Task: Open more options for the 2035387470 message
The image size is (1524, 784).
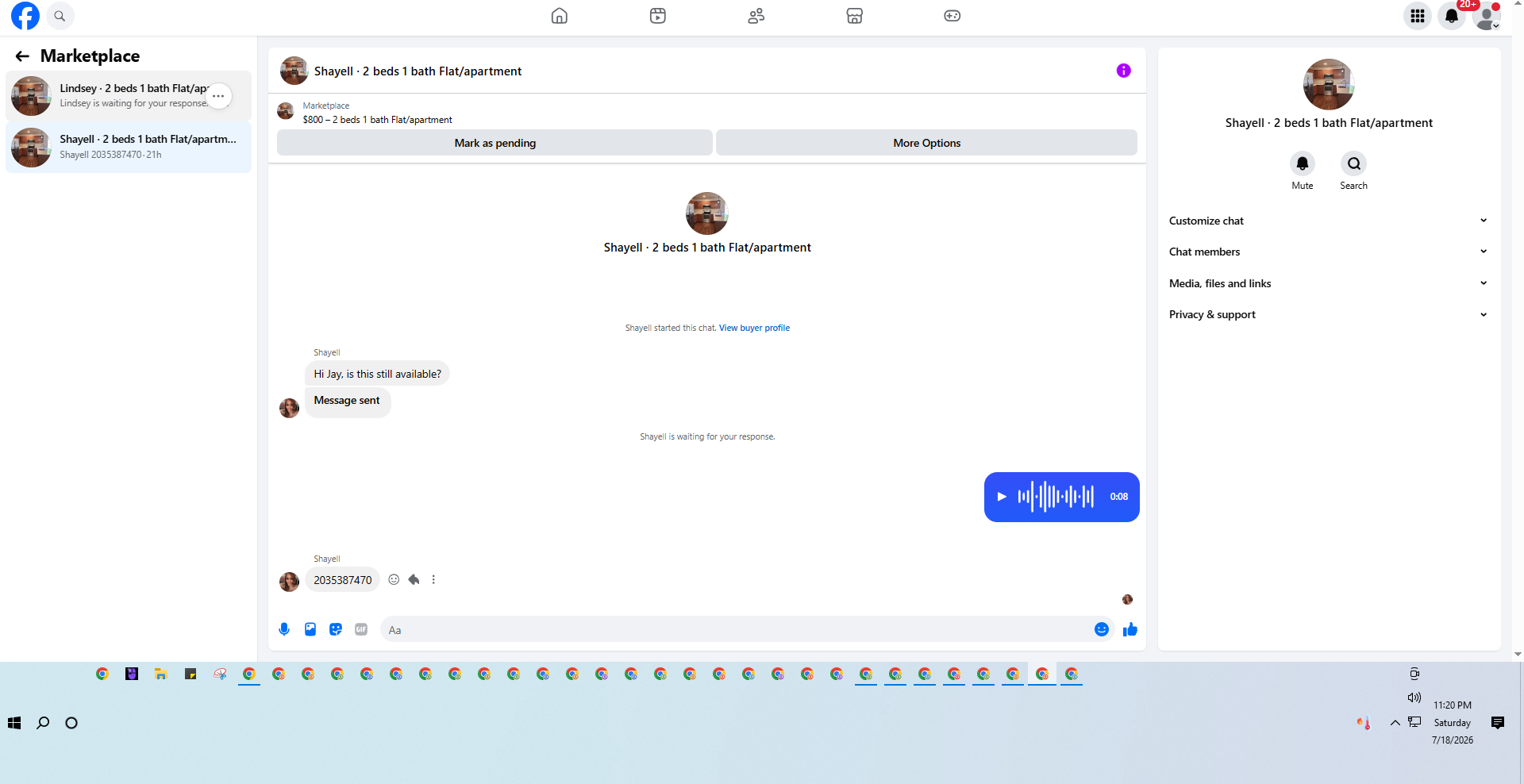Action: 433,579
